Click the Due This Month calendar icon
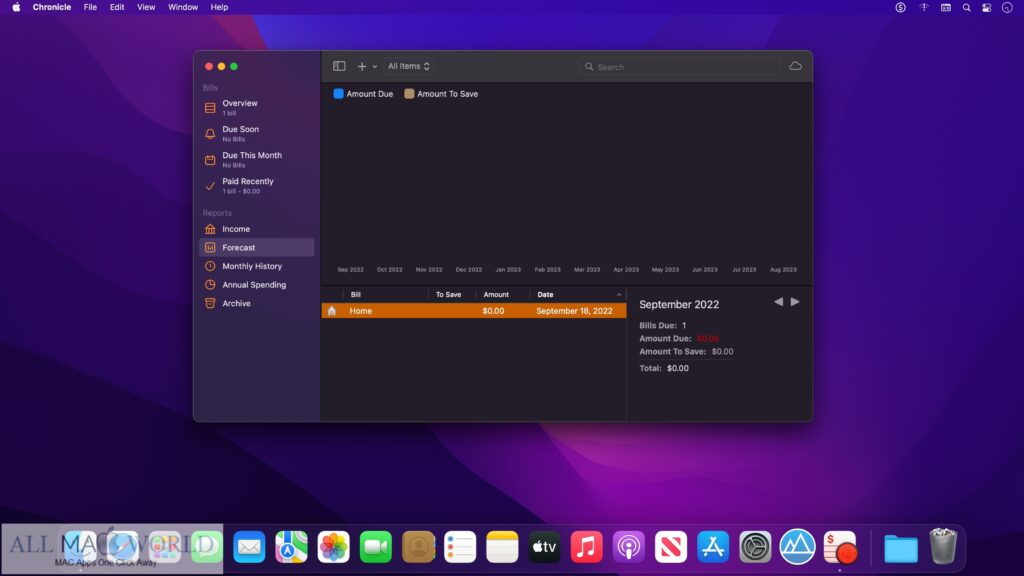The image size is (1024, 576). (x=210, y=160)
